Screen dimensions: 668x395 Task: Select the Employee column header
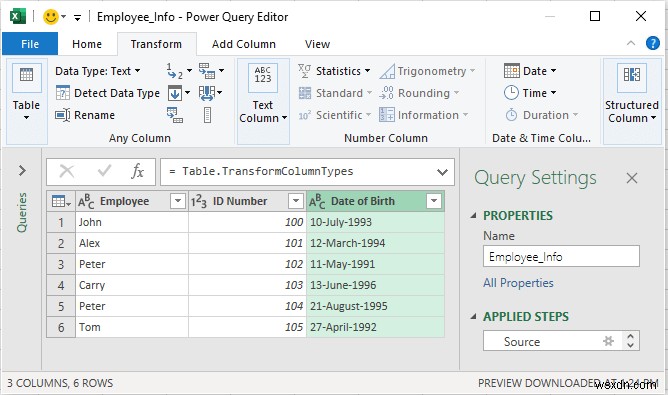[132, 201]
